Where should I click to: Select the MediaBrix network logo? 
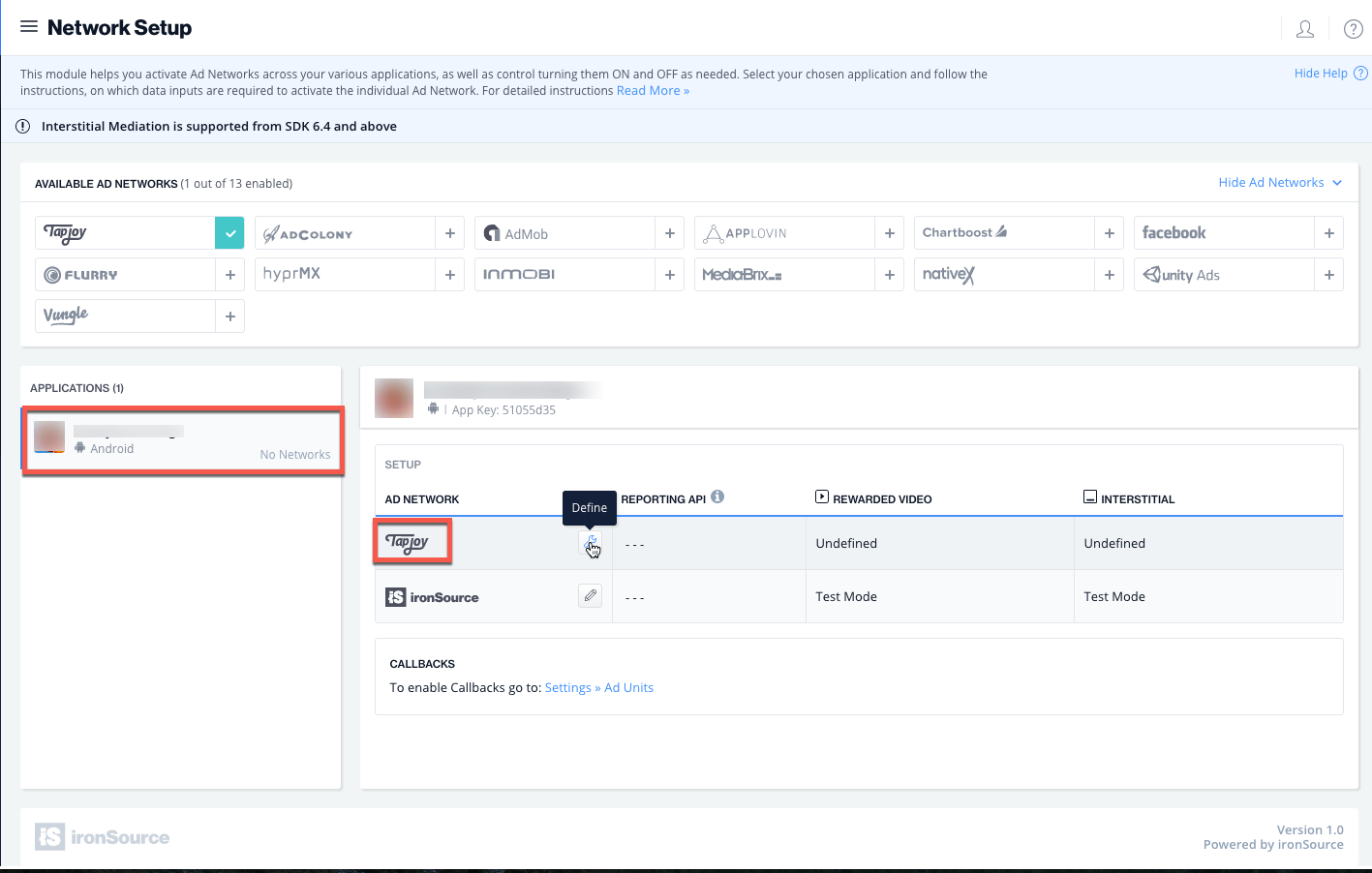[x=742, y=275]
